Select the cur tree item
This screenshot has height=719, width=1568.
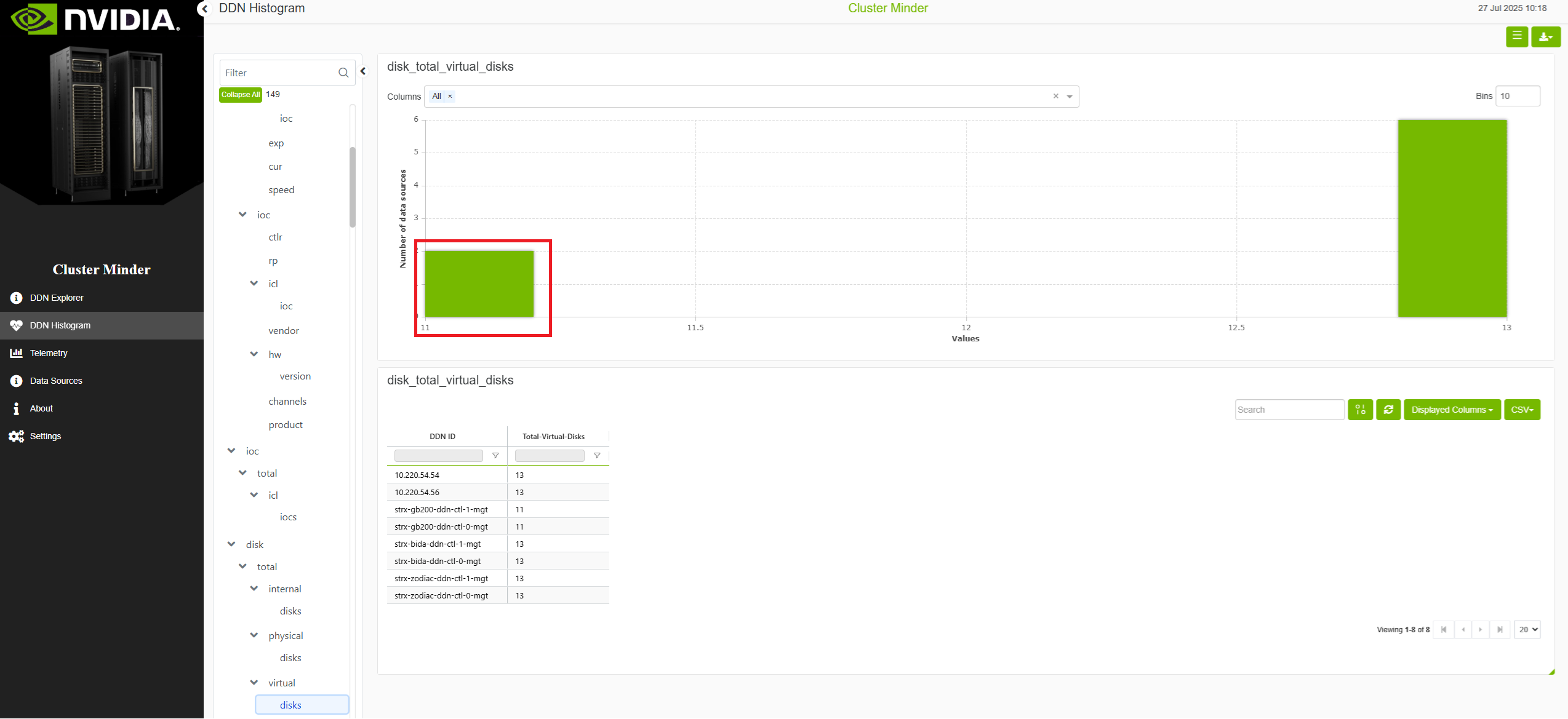coord(275,167)
